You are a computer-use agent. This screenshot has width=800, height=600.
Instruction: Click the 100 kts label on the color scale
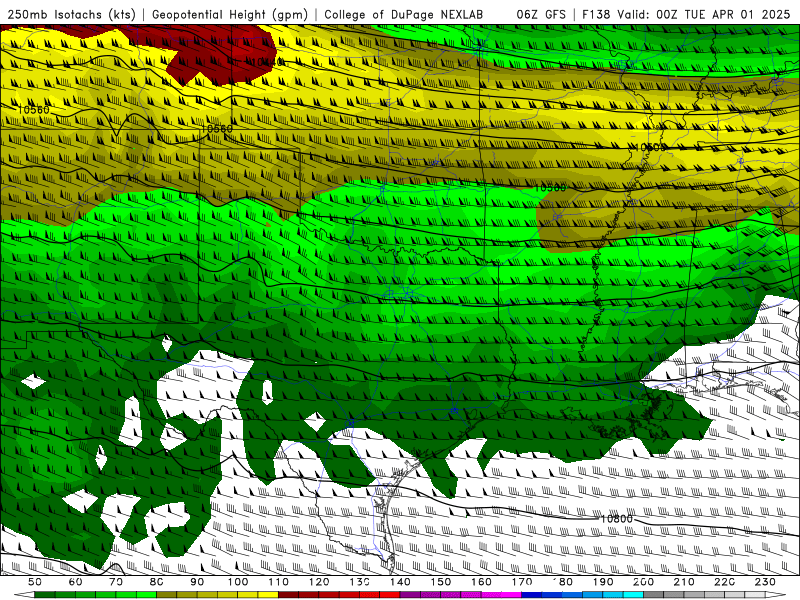(x=238, y=582)
